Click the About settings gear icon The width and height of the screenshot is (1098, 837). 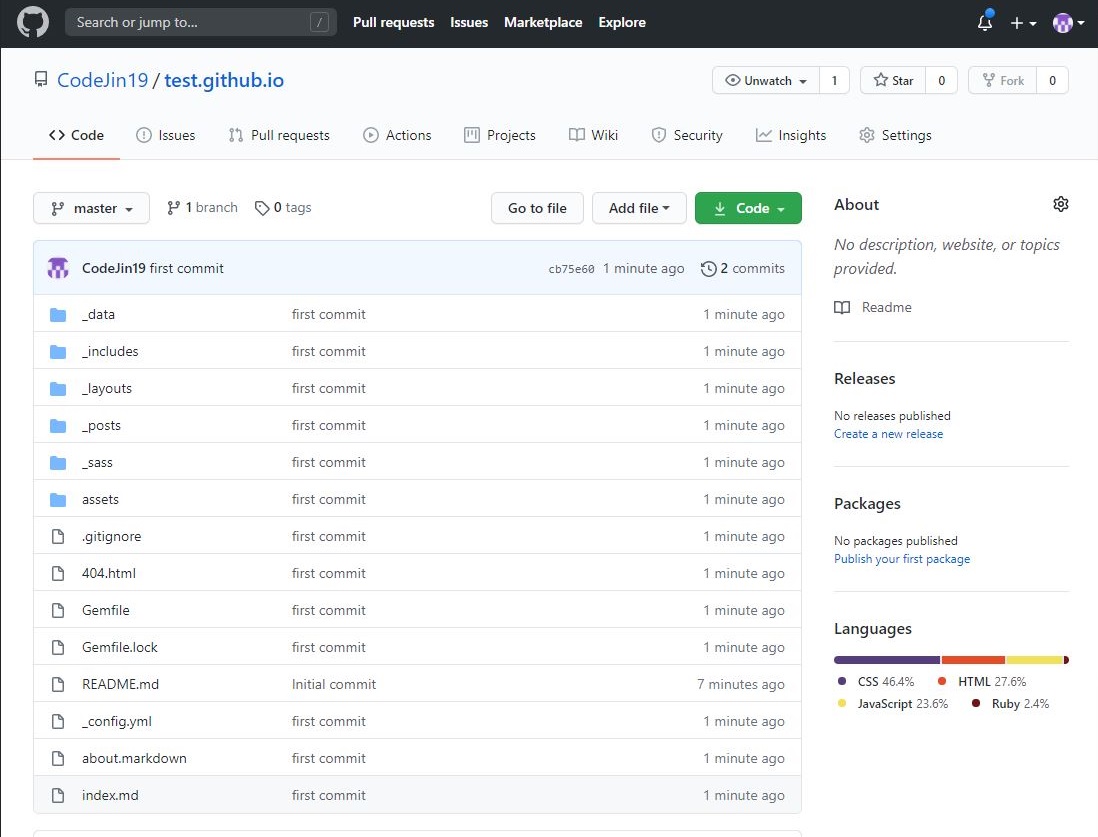point(1061,204)
